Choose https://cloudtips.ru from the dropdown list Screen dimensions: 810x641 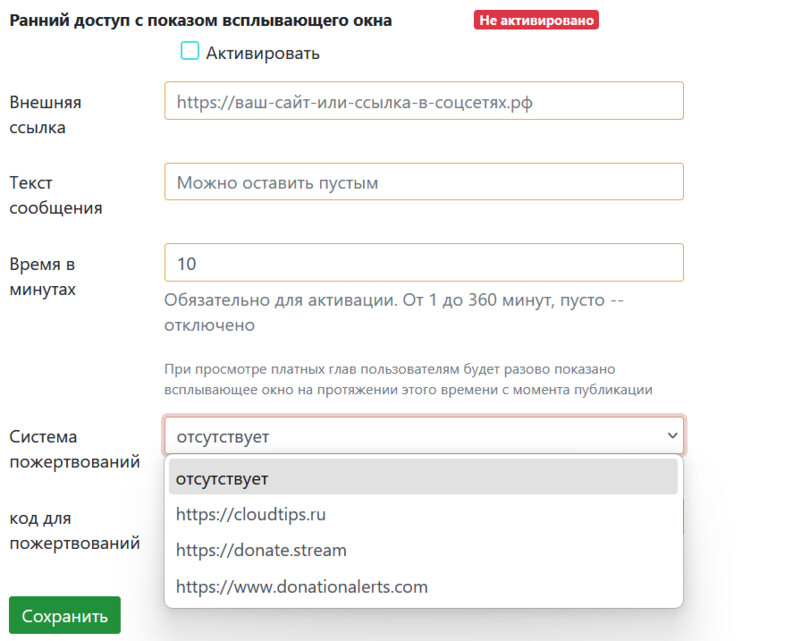tap(251, 515)
